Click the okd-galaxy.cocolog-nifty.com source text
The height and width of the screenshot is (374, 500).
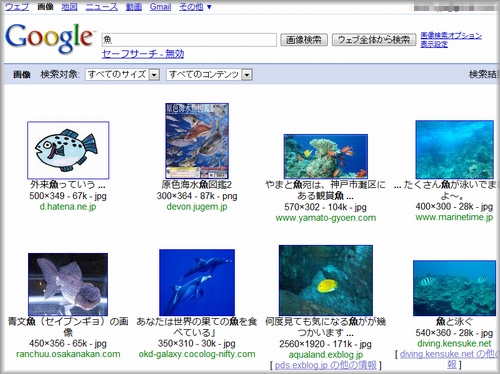(197, 354)
